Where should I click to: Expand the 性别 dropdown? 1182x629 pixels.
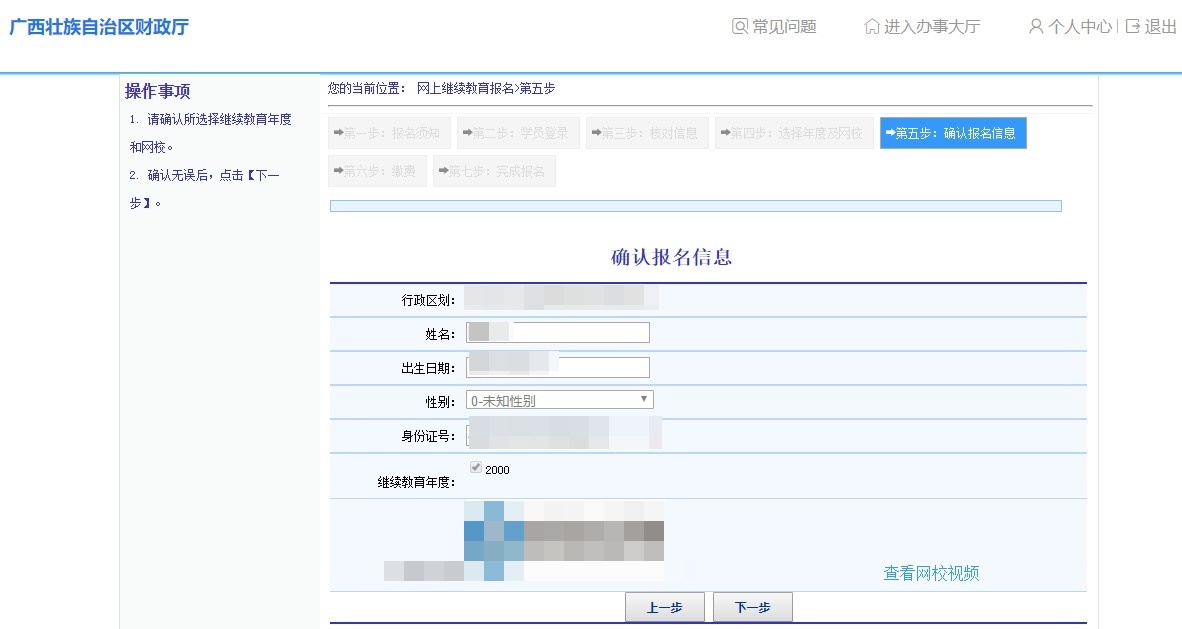point(559,400)
